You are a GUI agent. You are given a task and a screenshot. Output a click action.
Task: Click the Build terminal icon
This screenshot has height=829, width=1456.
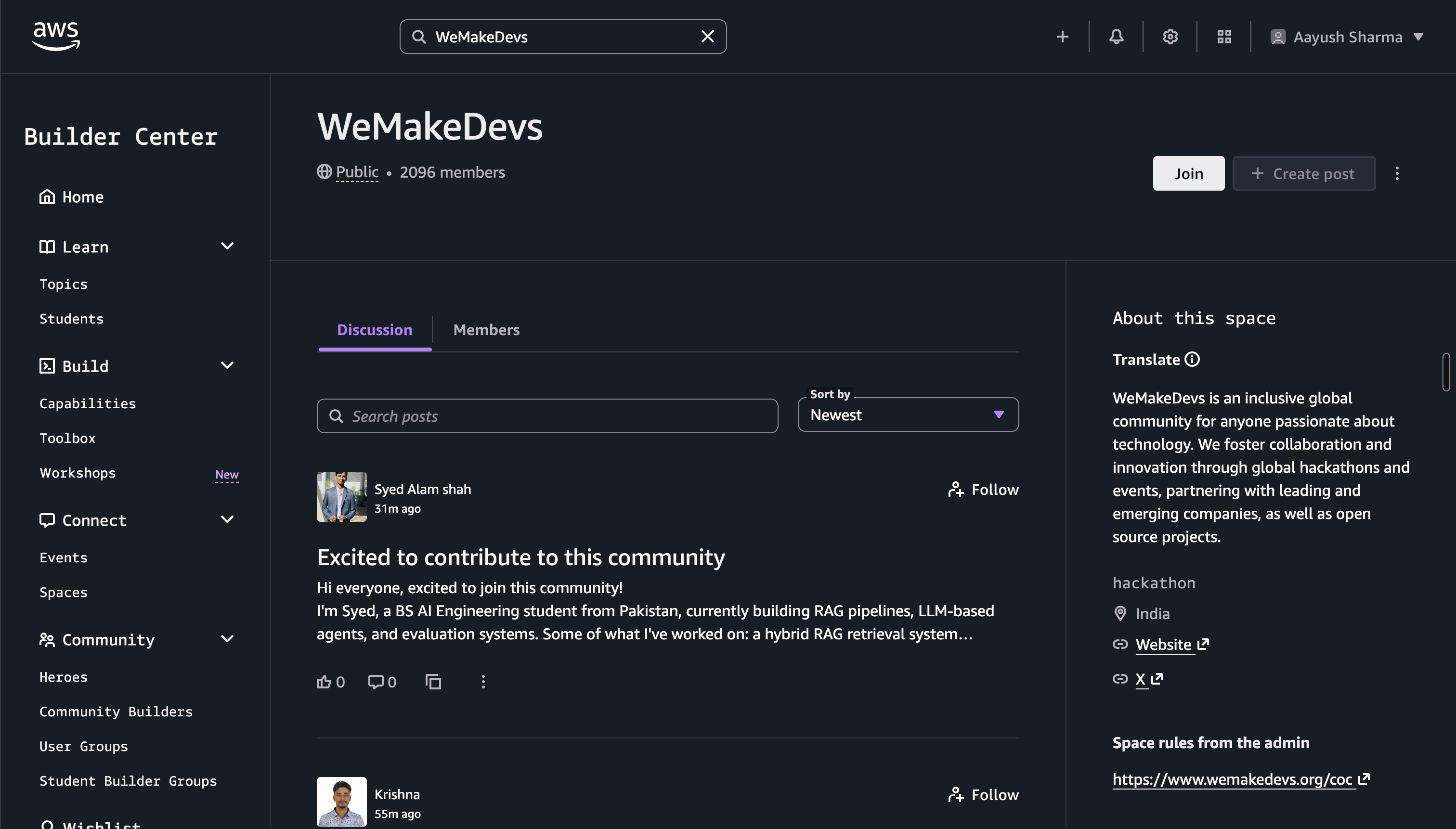click(x=47, y=365)
